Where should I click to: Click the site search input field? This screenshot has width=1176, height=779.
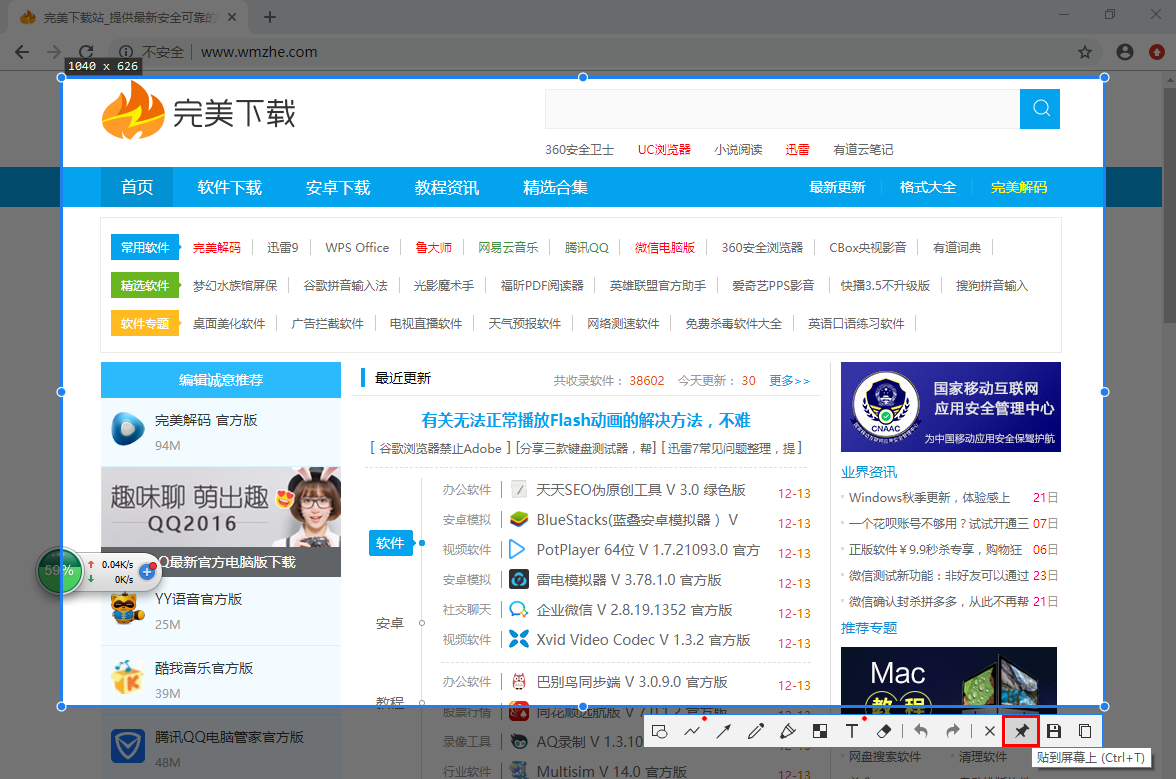click(x=780, y=109)
